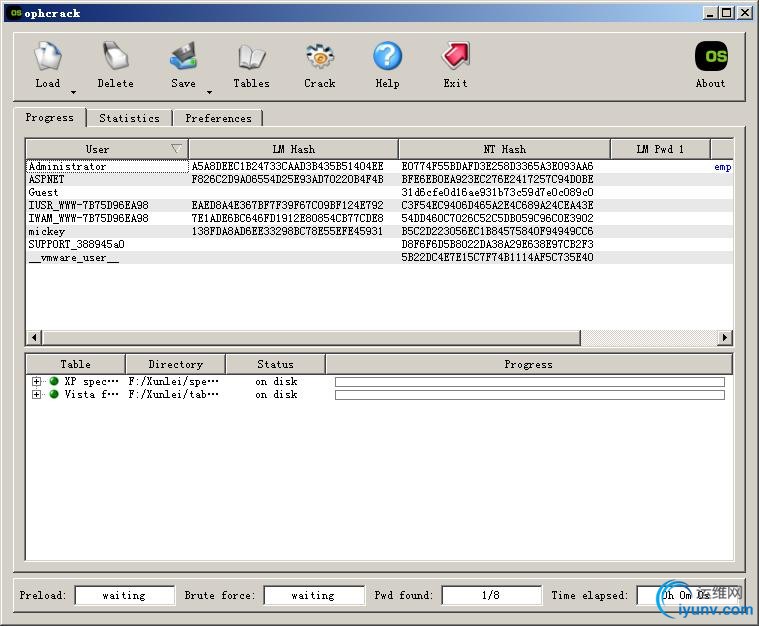Click the Save disk icon
The height and width of the screenshot is (626, 759).
click(183, 56)
